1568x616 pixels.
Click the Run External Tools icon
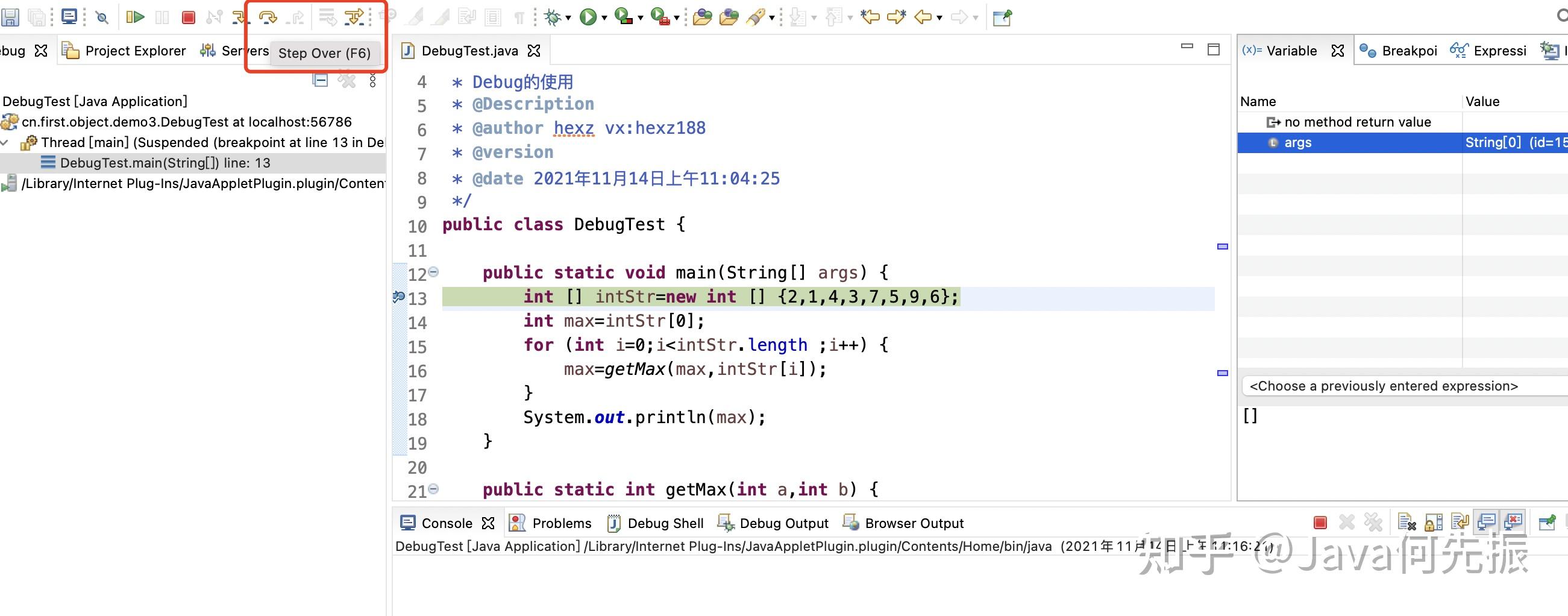pos(660,17)
